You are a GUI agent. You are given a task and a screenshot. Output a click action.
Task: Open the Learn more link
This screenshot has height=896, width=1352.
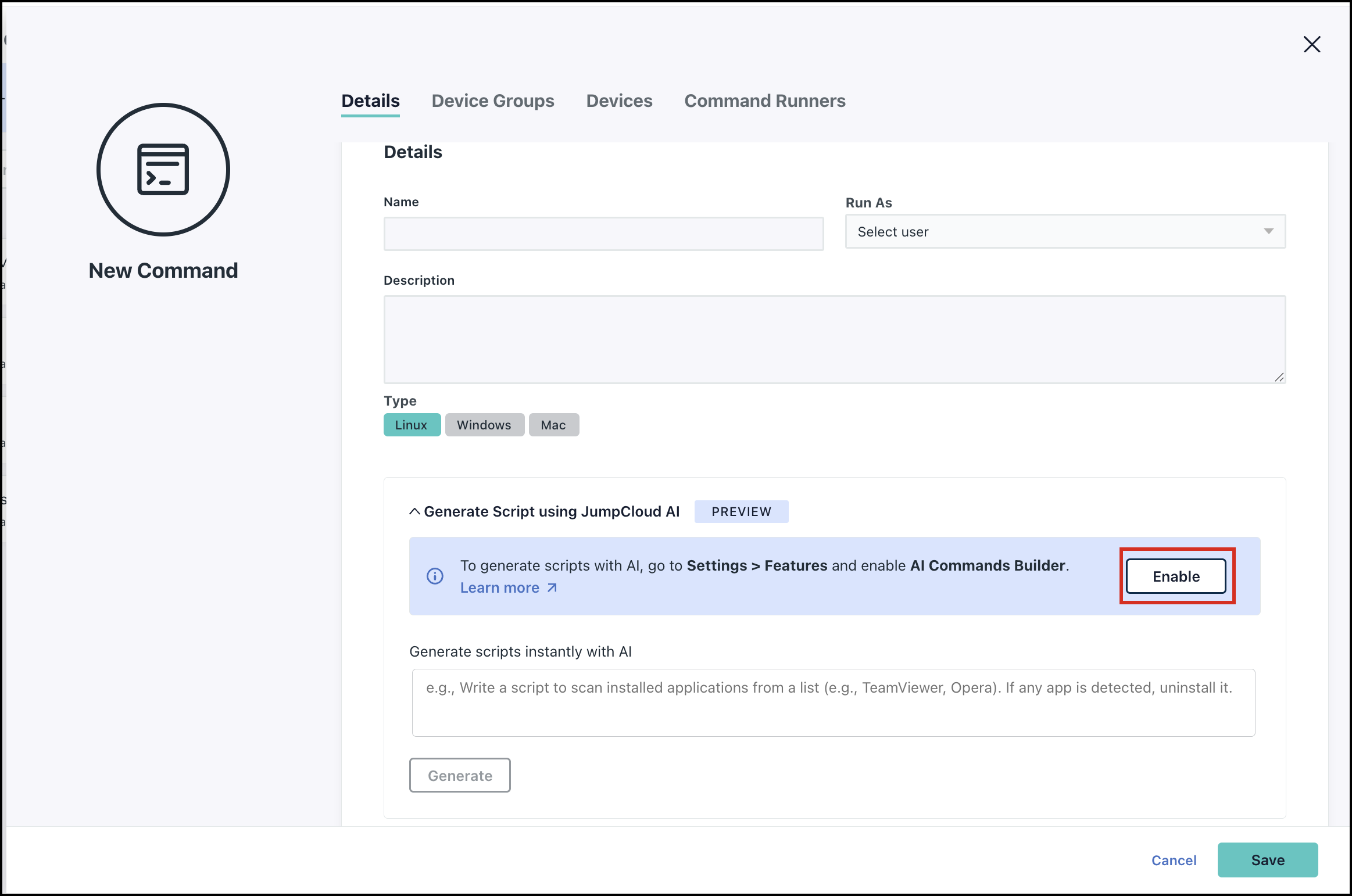pos(500,587)
